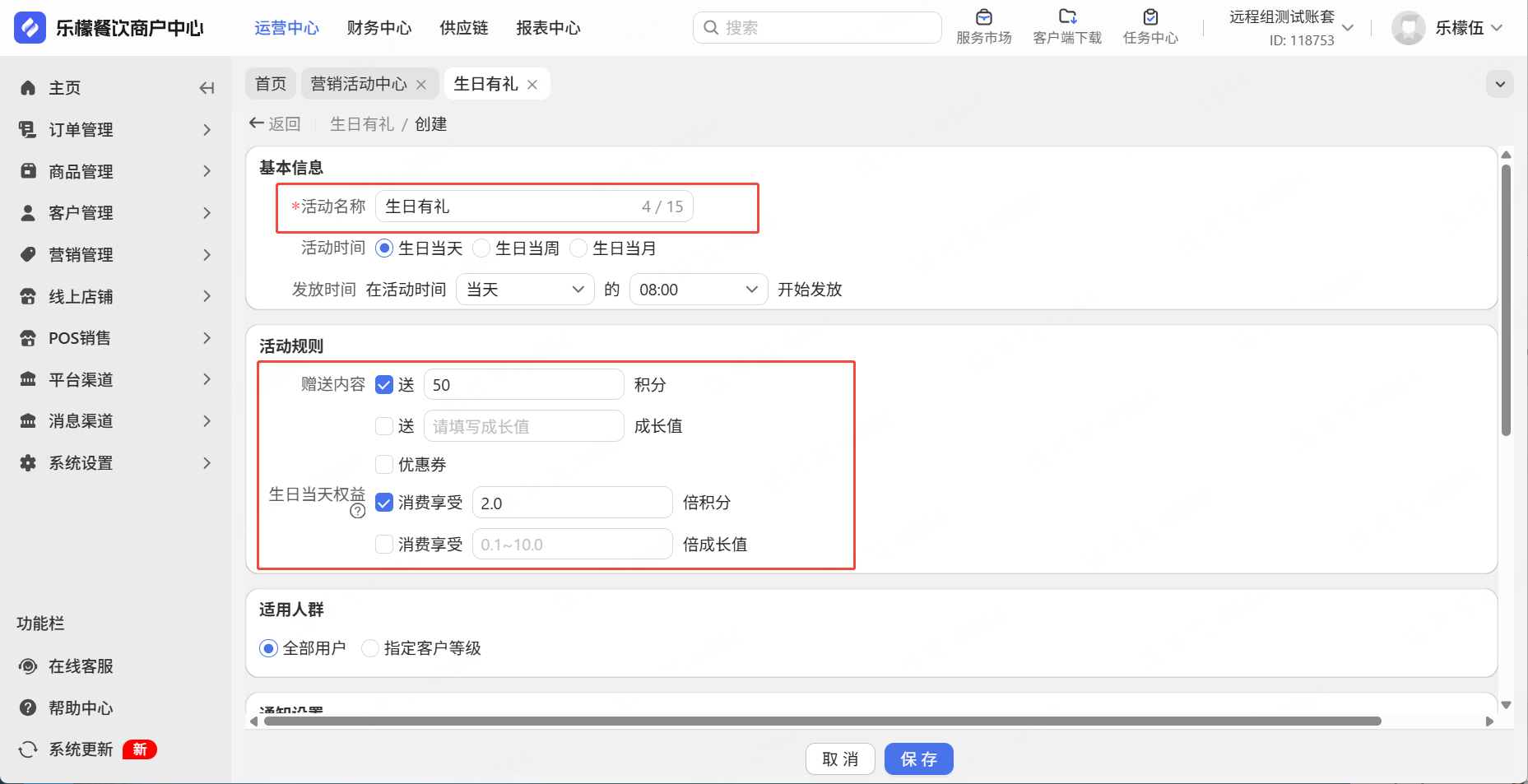1528x784 pixels.
Task: Switch to the 营销活动中心 tab
Action: pos(359,84)
